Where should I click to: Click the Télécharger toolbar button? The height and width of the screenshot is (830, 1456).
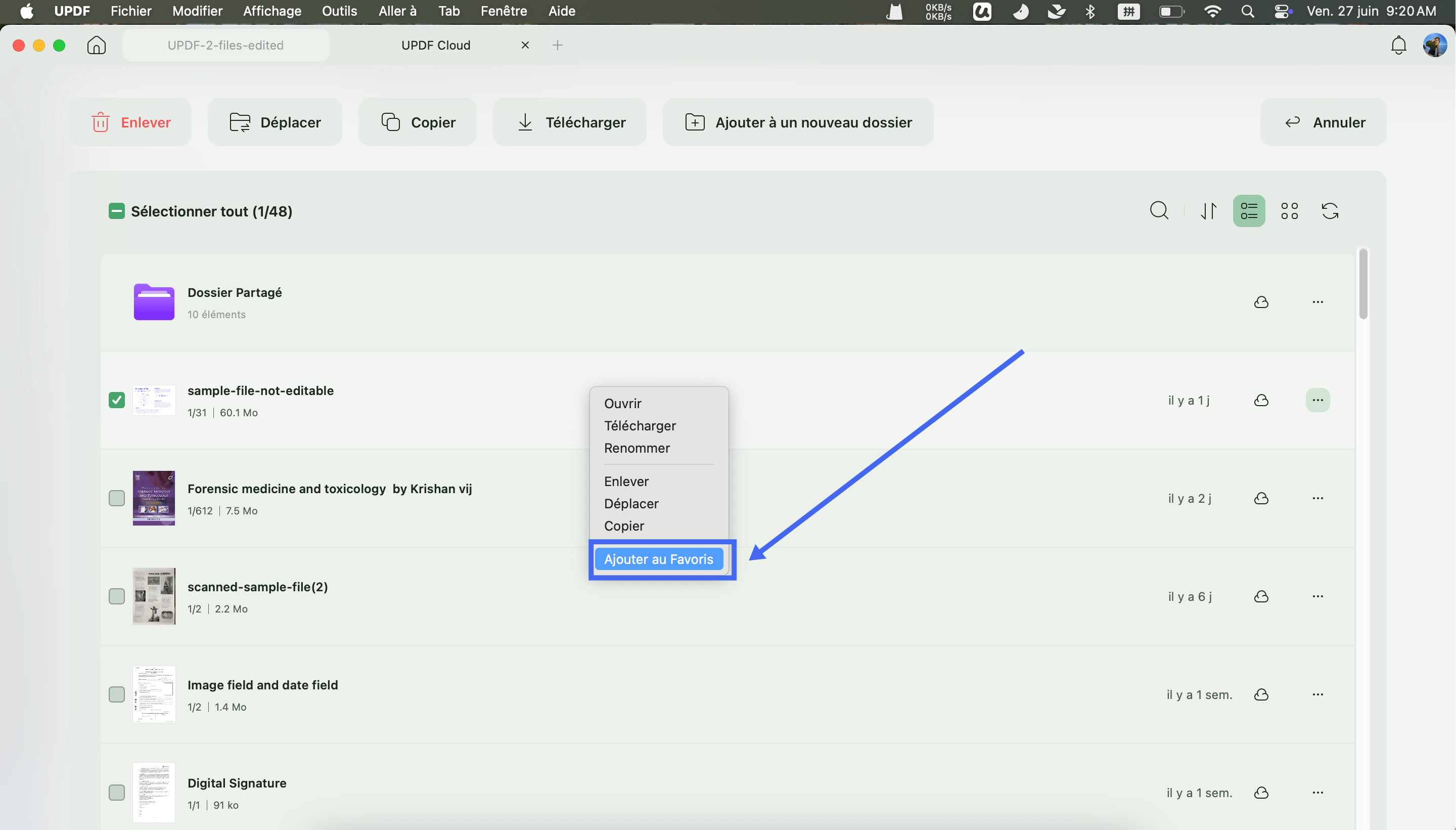[x=570, y=122]
